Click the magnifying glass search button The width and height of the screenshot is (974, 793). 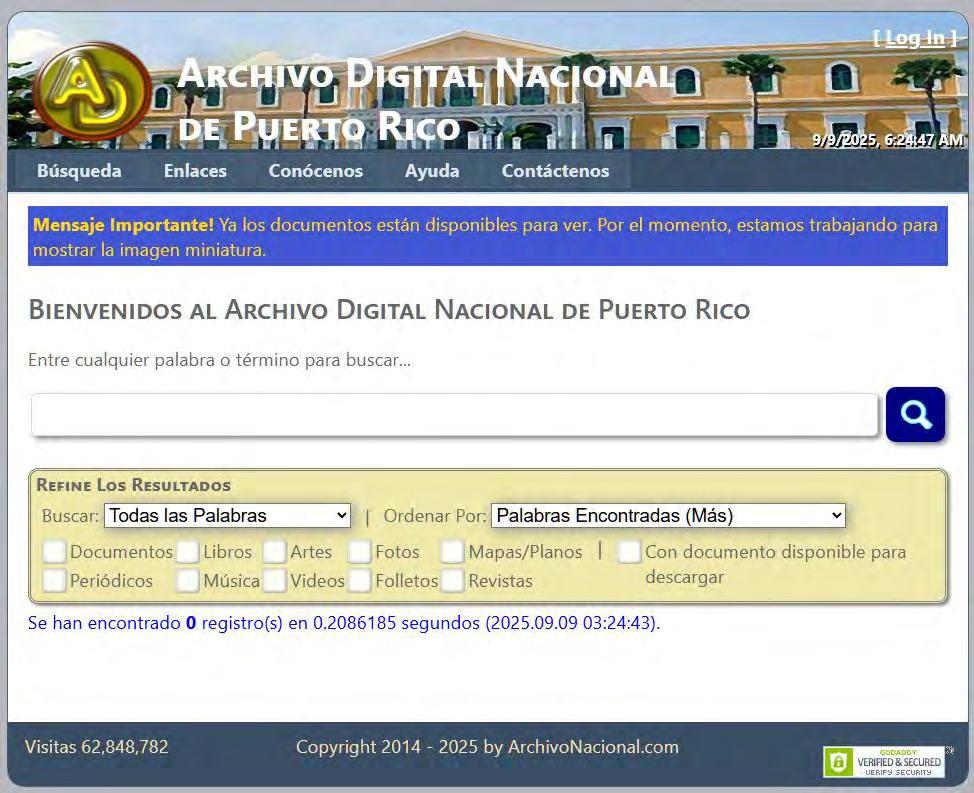[x=915, y=414]
